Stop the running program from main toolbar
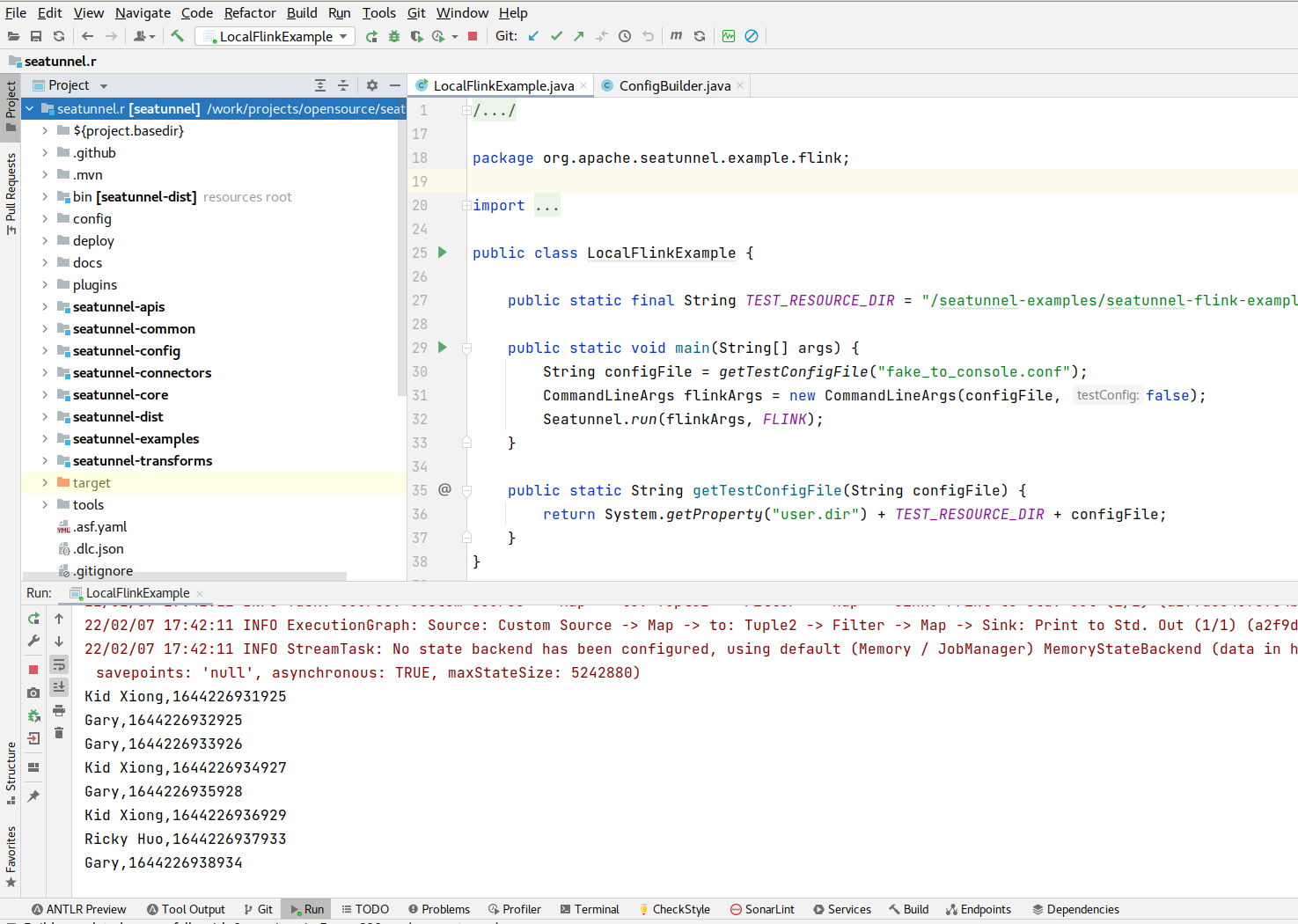The width and height of the screenshot is (1298, 924). pos(473,36)
